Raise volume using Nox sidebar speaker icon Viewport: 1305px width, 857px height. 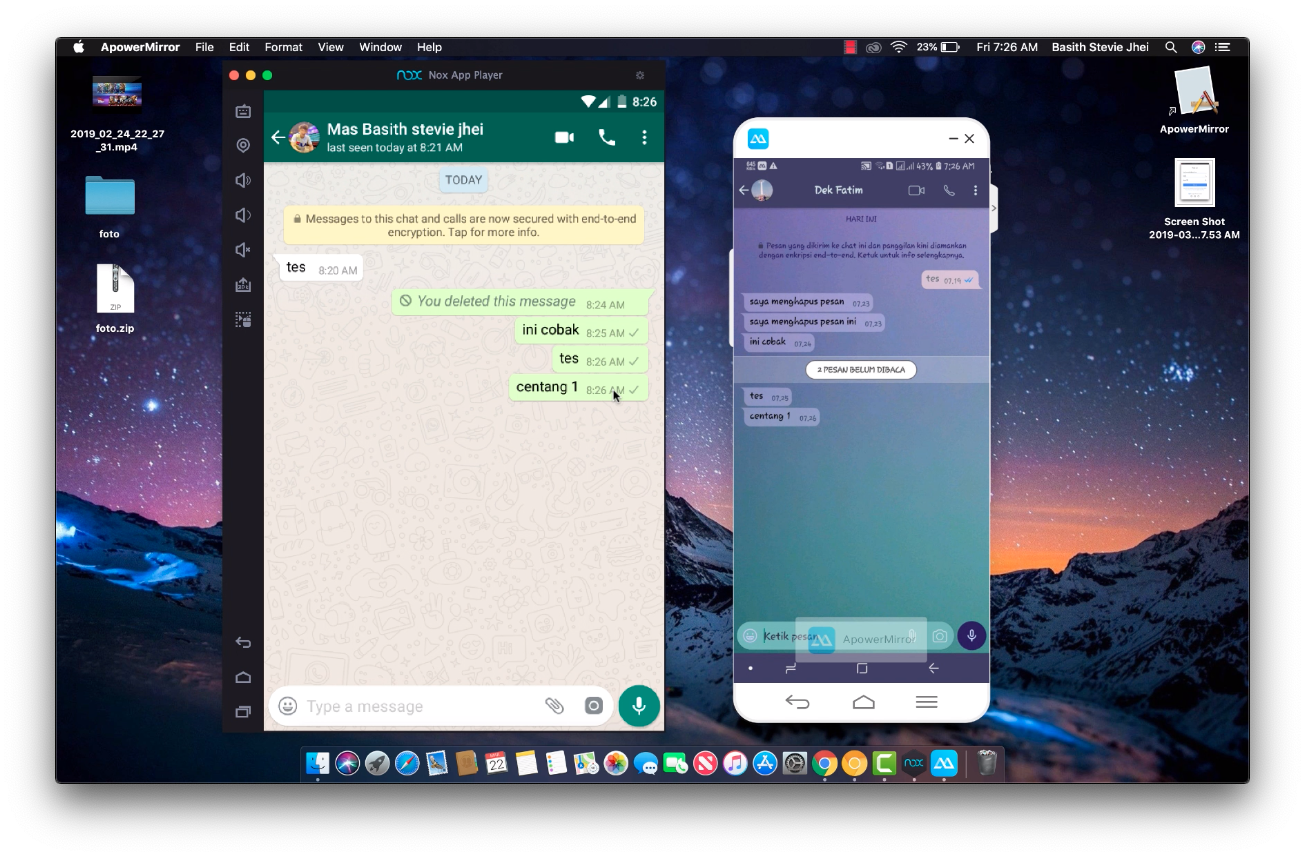tap(243, 180)
